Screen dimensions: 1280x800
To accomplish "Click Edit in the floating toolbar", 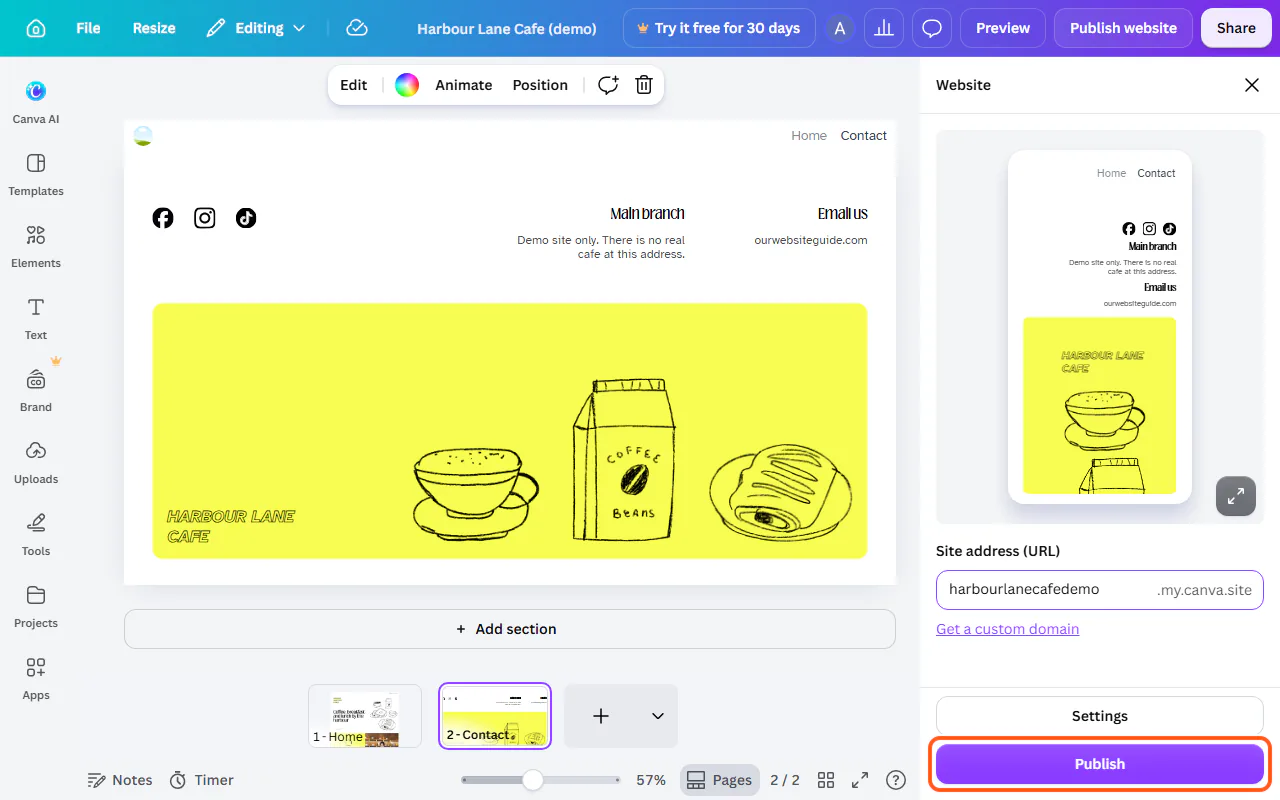I will point(354,85).
